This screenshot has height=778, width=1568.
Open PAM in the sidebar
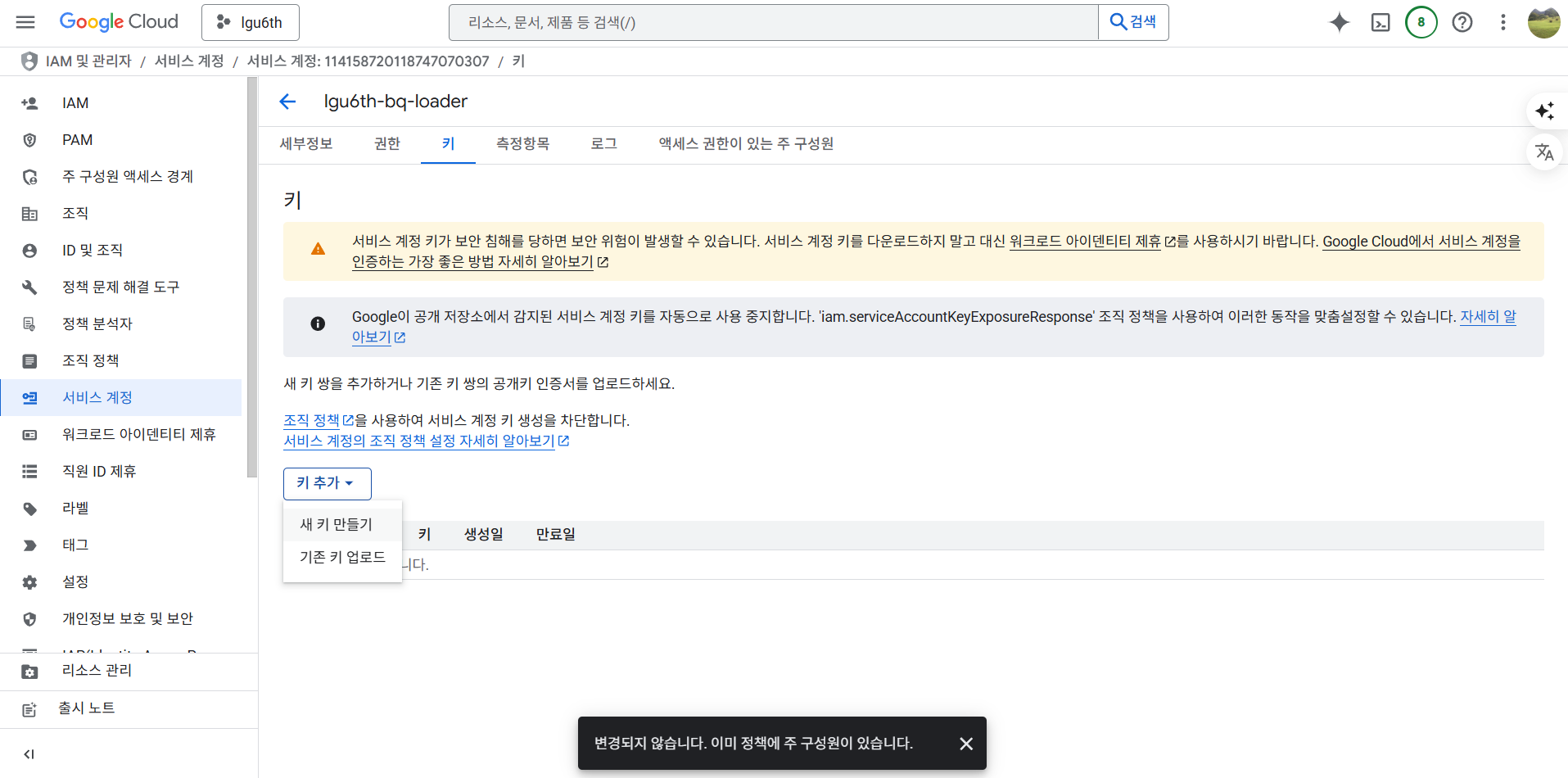point(121,140)
